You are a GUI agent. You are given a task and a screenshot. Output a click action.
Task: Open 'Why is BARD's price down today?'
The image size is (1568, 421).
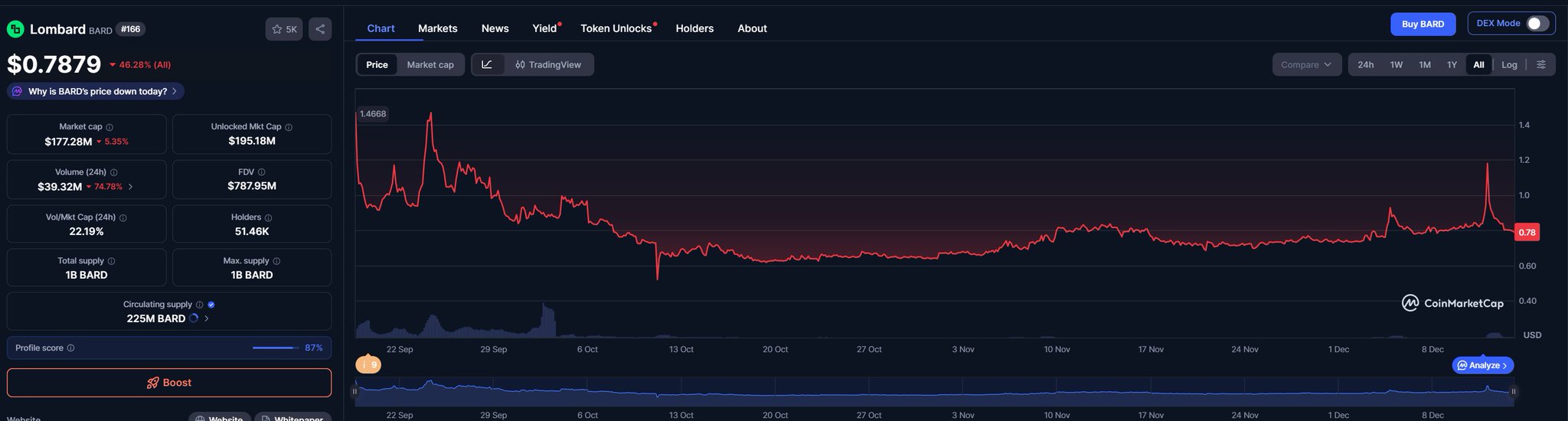(96, 91)
